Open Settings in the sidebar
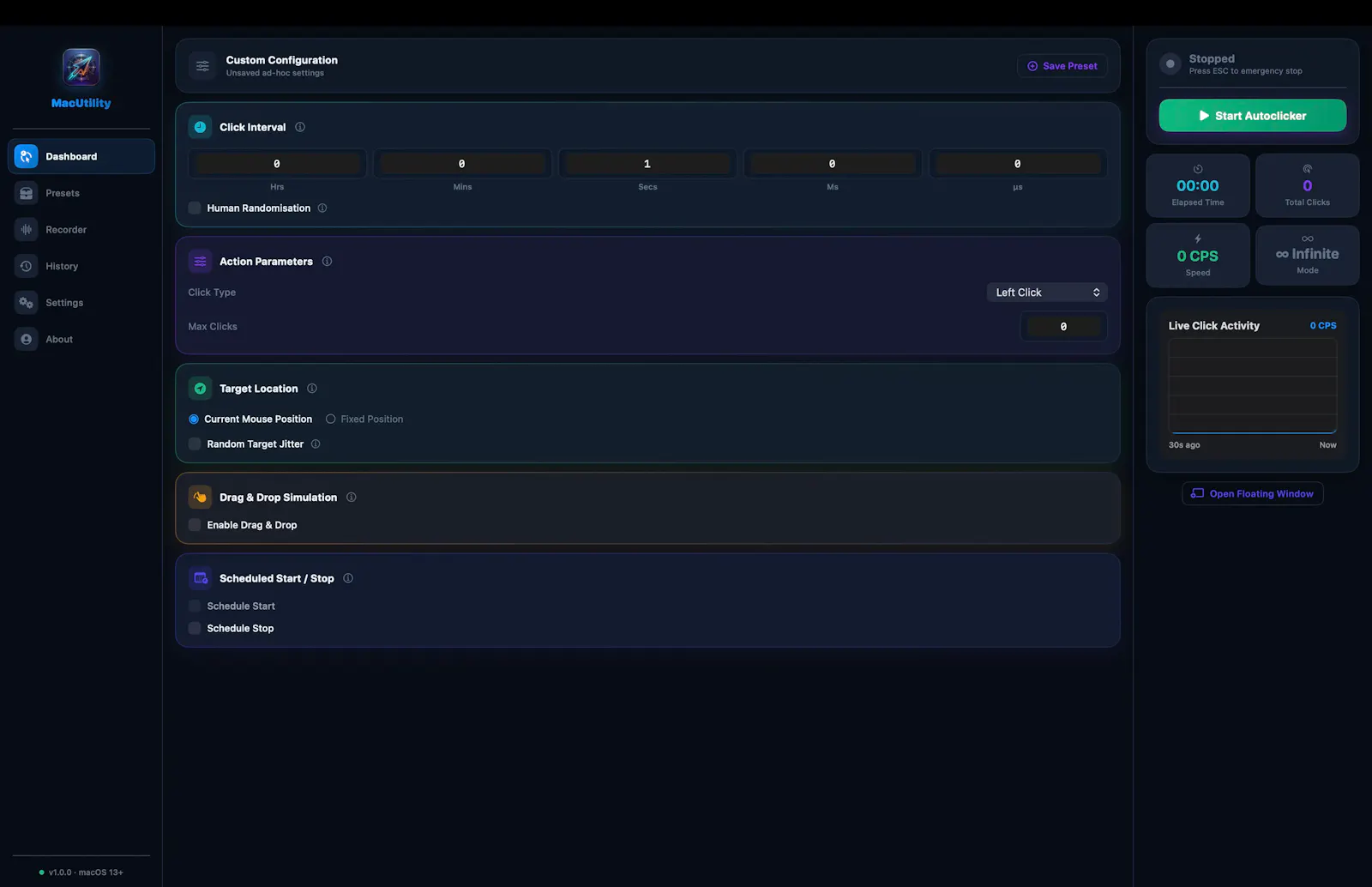Viewport: 1372px width, 887px height. pos(81,303)
